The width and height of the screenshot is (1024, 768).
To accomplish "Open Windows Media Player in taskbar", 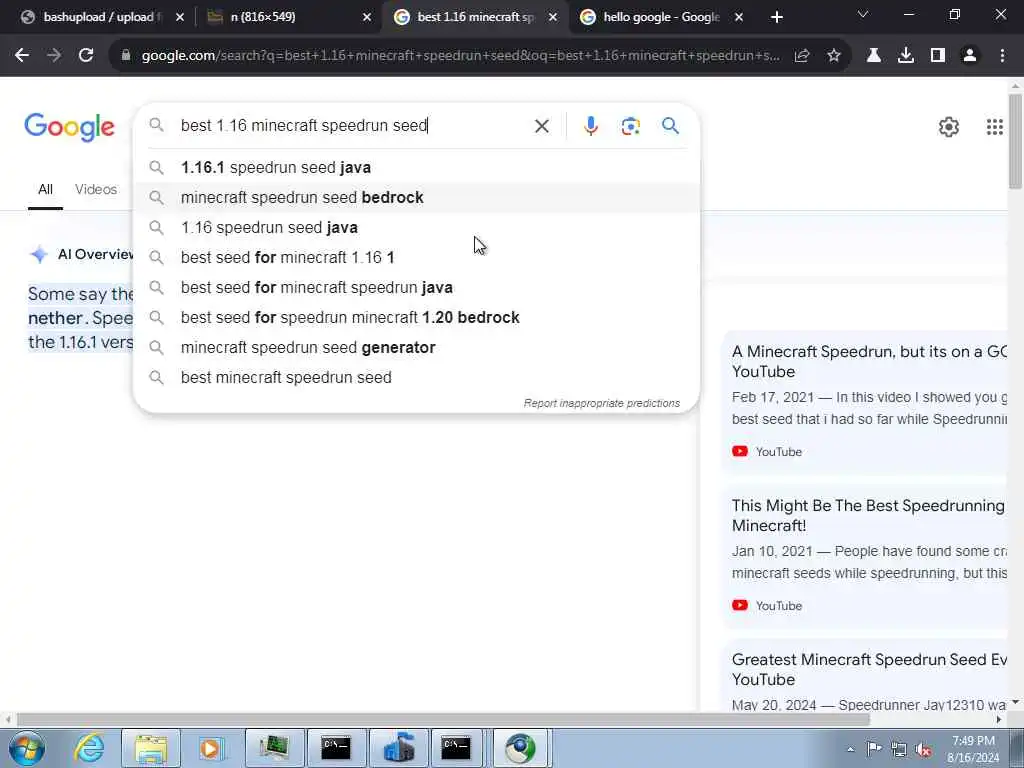I will coord(211,748).
